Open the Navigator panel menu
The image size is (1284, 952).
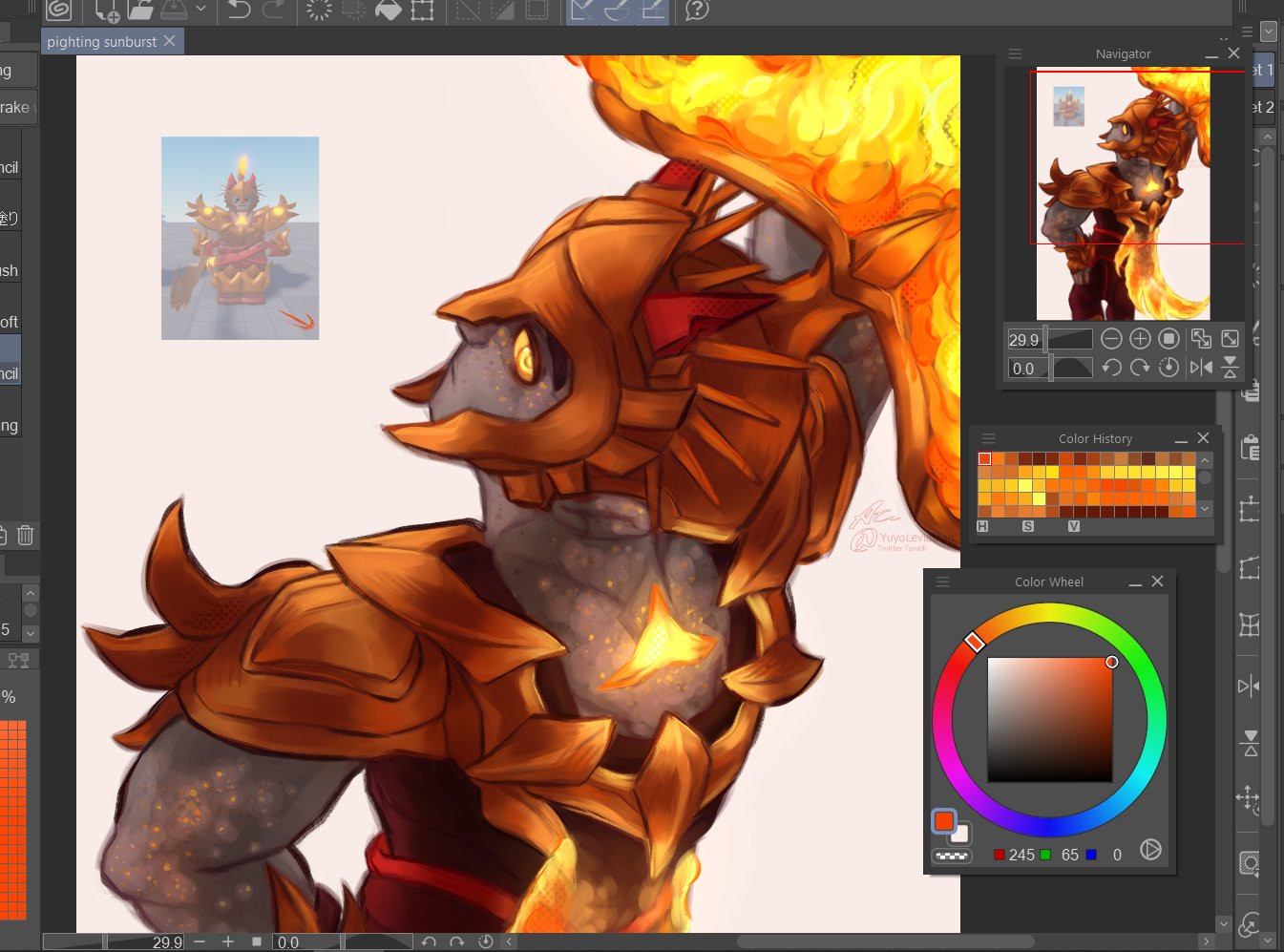click(x=1015, y=54)
